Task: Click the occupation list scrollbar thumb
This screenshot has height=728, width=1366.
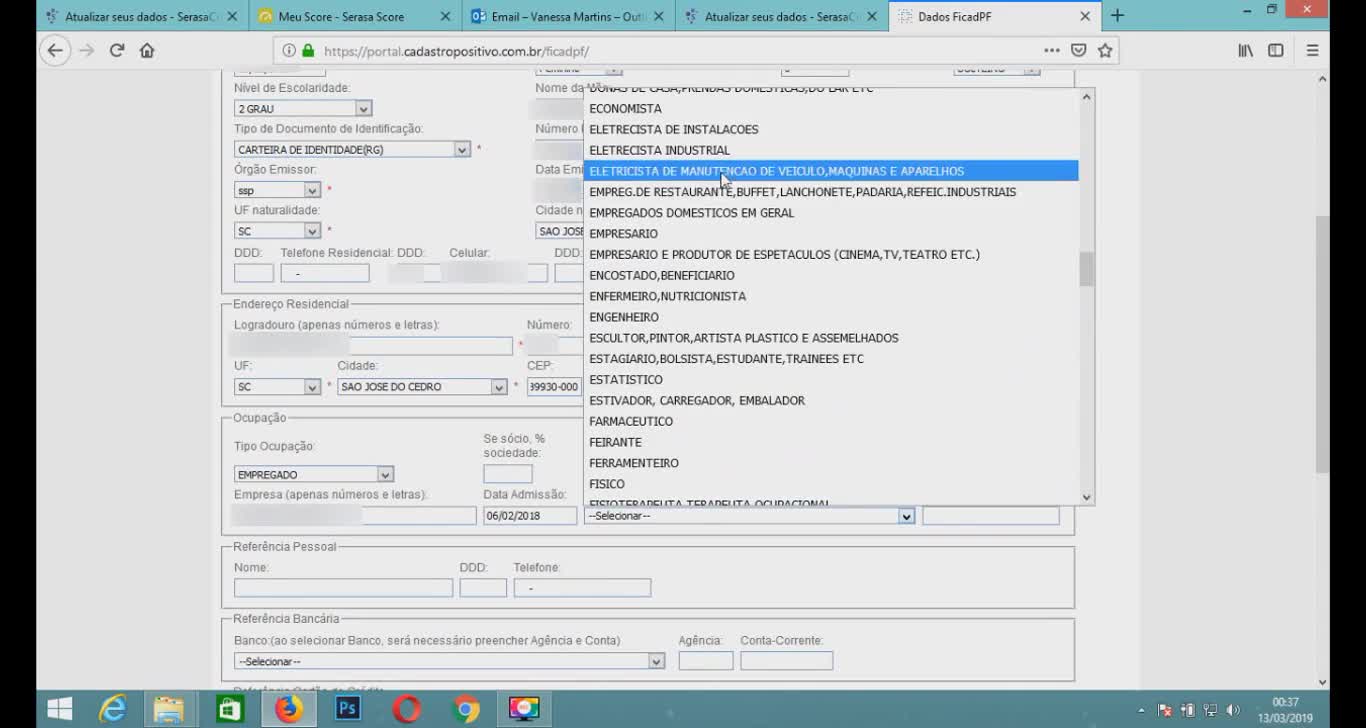Action: 1086,269
